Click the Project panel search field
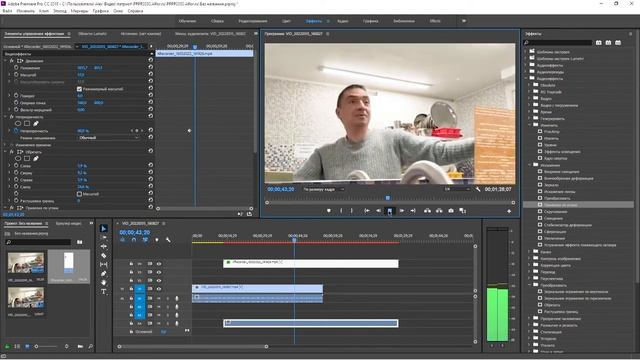The image size is (640, 360). coord(39,242)
